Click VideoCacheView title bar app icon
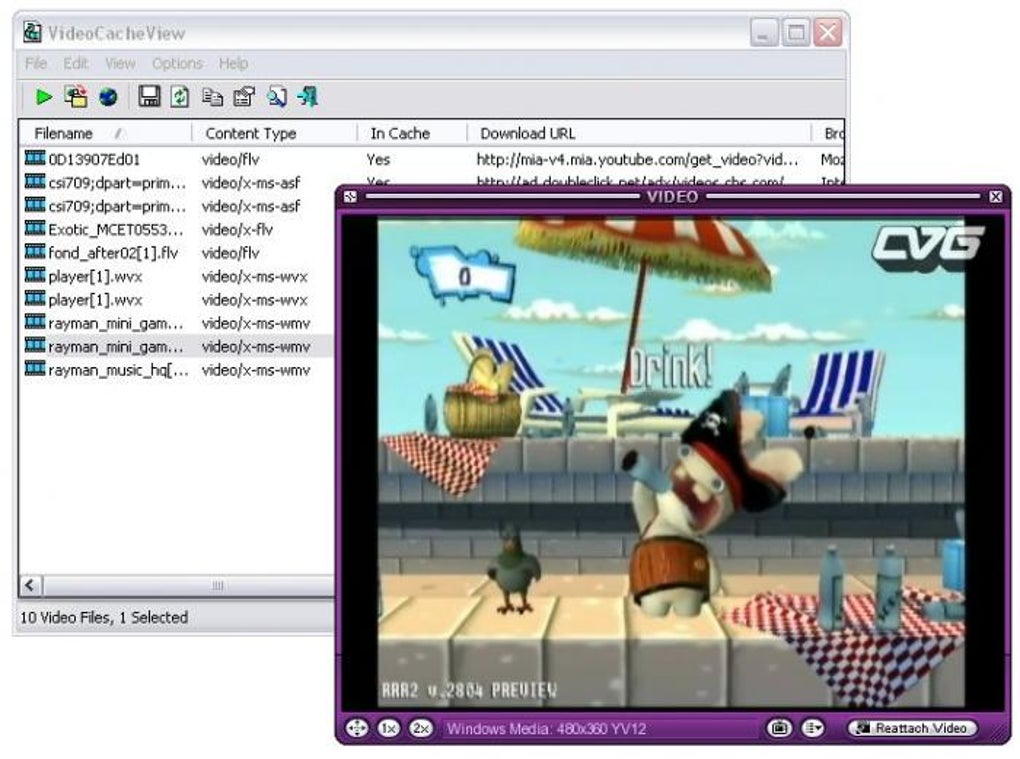 (x=32, y=33)
